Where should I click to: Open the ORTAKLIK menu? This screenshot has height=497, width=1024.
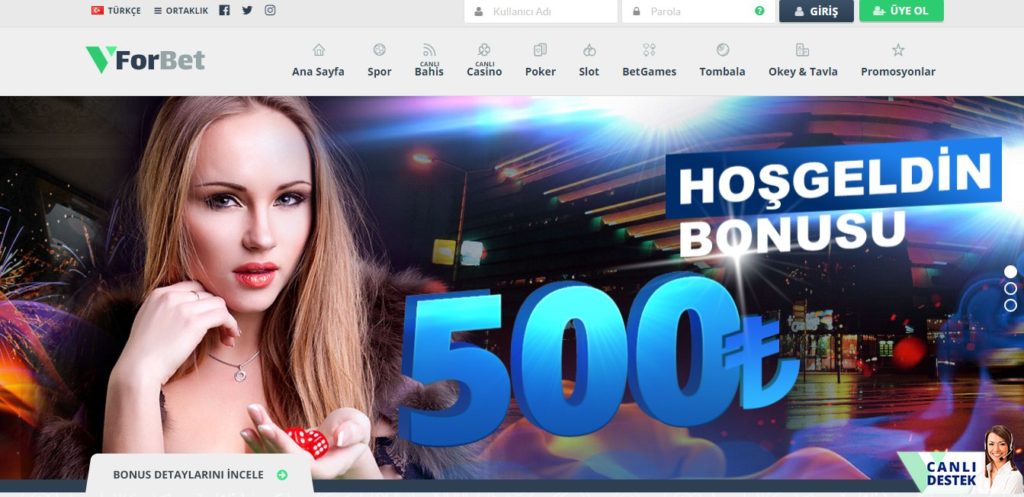click(x=182, y=10)
